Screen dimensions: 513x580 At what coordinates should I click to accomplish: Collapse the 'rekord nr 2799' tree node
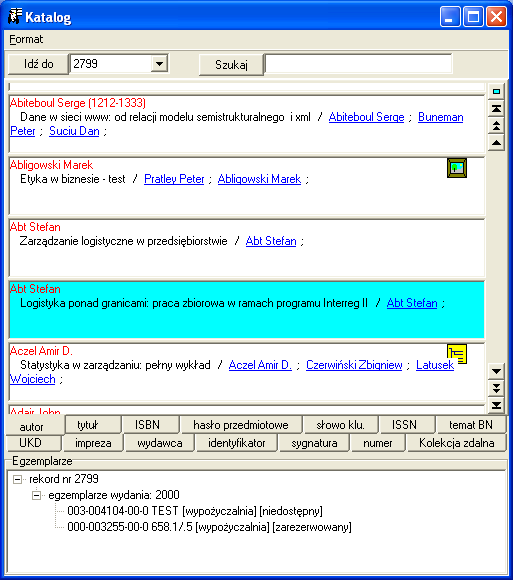[17, 479]
